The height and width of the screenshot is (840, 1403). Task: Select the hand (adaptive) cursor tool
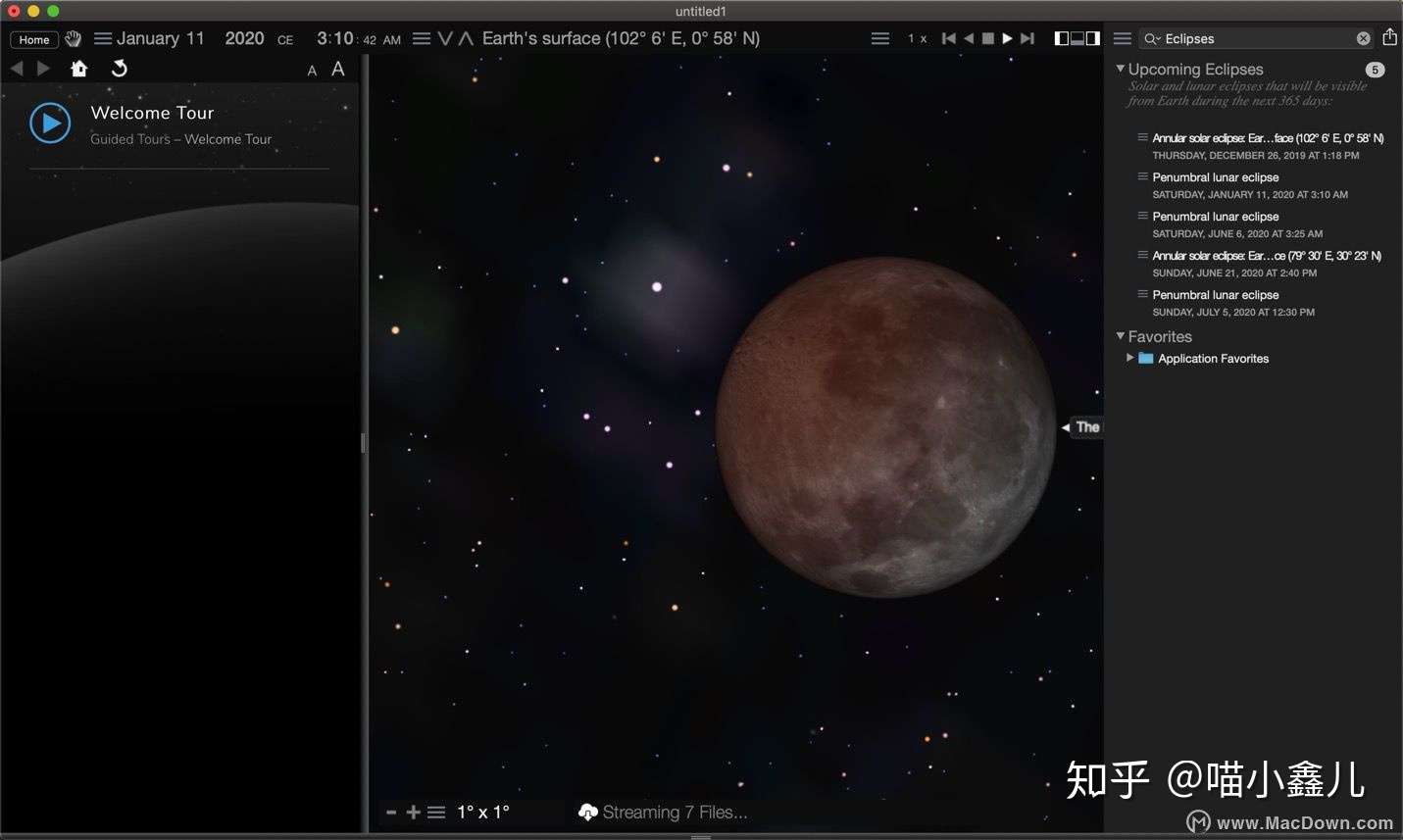[x=74, y=39]
